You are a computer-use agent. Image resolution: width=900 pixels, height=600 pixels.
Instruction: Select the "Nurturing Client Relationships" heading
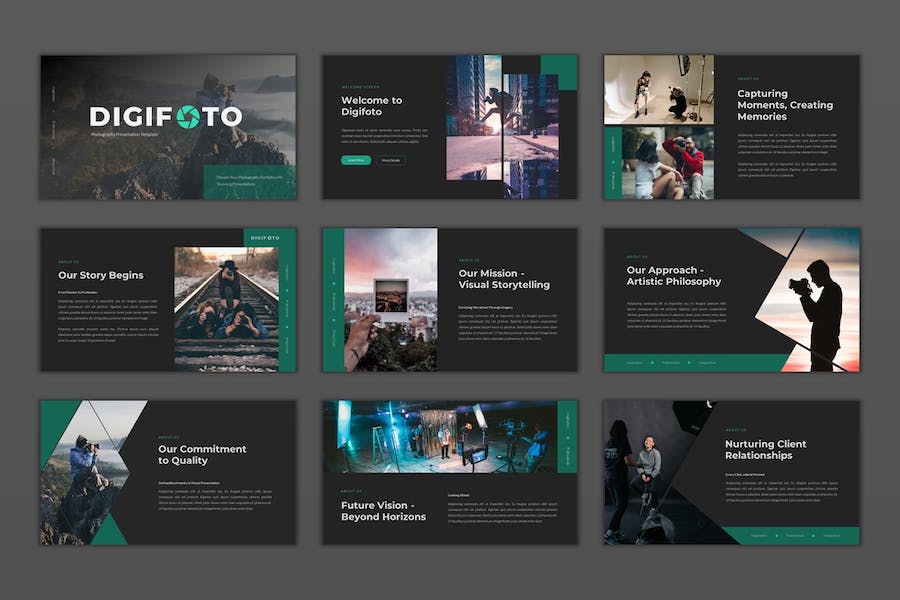pos(765,450)
